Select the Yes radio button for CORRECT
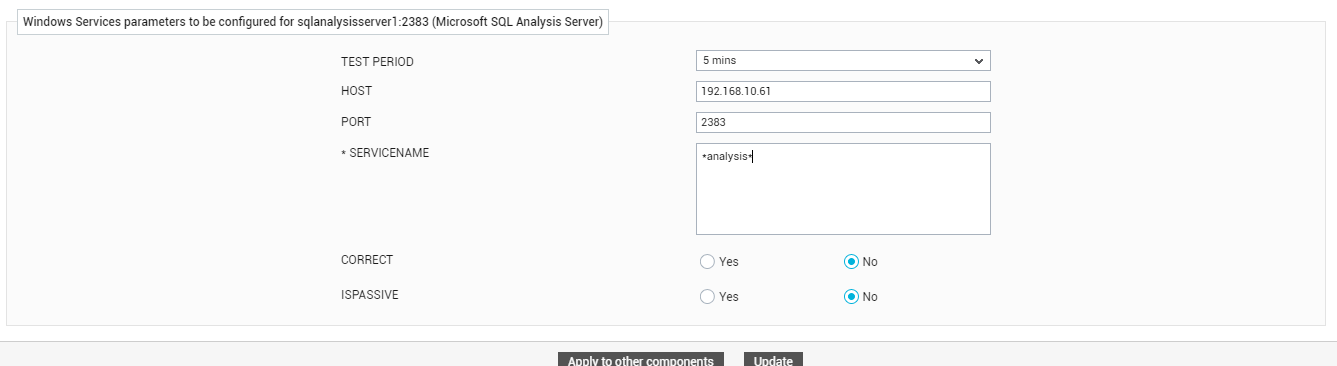 pyautogui.click(x=708, y=262)
